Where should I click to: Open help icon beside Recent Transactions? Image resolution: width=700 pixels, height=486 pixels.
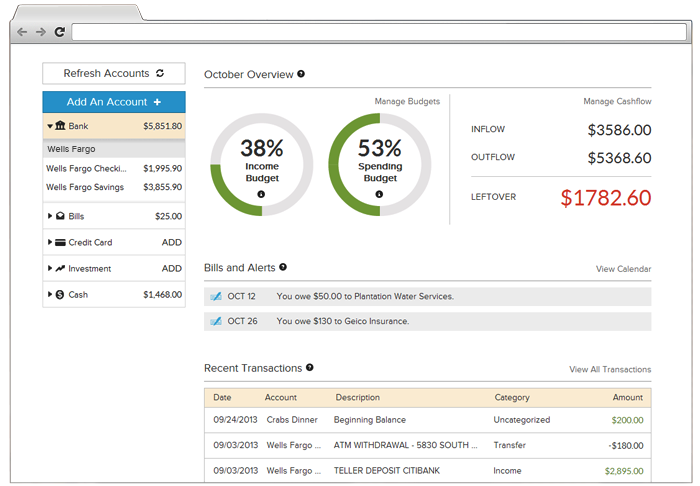[310, 367]
